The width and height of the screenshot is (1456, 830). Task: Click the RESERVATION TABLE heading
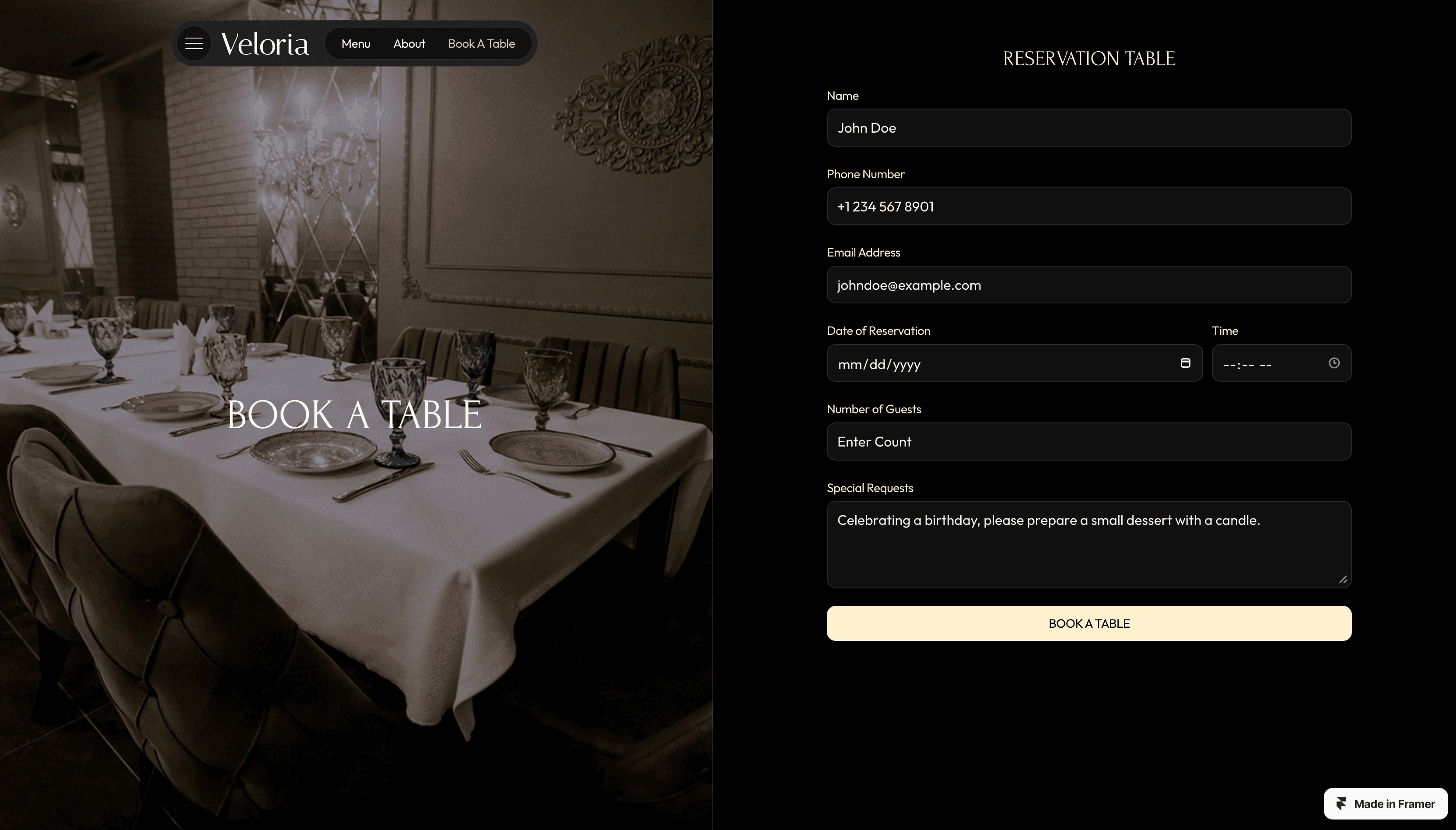pyautogui.click(x=1088, y=59)
